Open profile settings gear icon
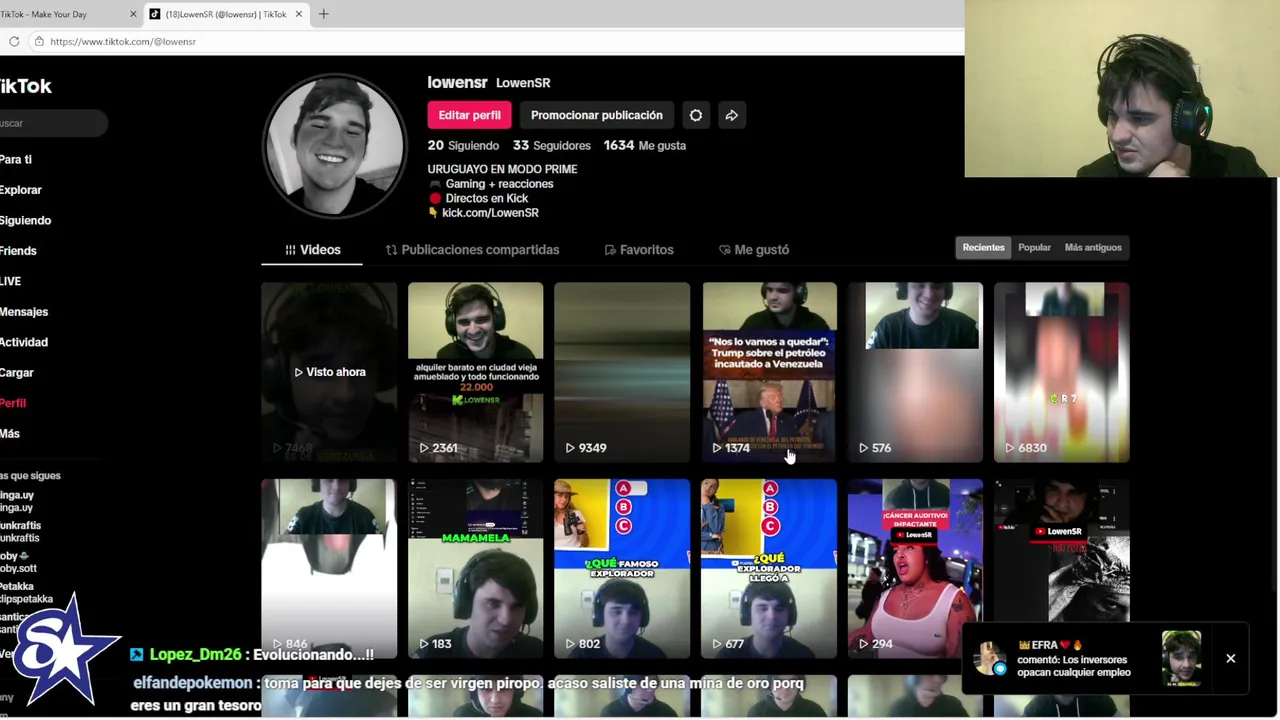The height and width of the screenshot is (720, 1280). click(x=696, y=115)
